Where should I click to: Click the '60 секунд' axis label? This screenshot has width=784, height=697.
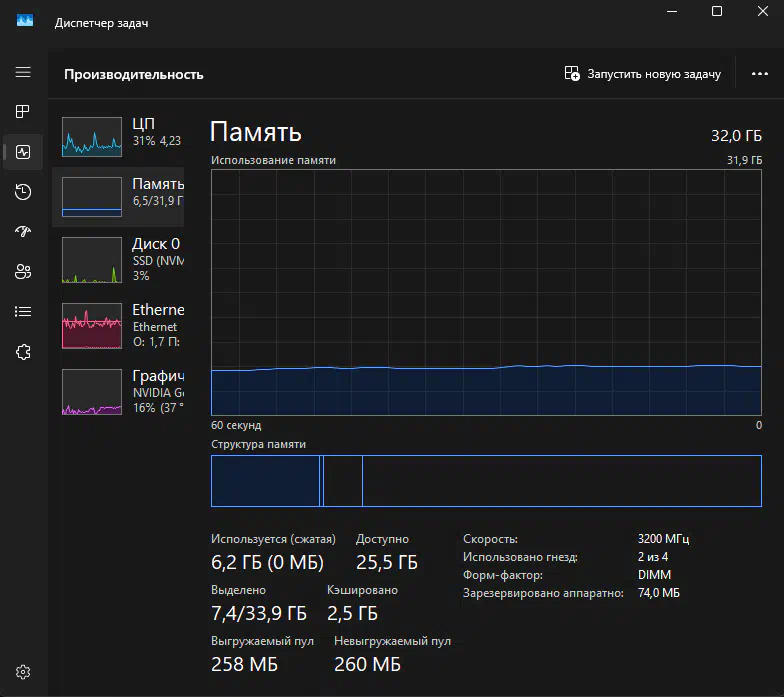(236, 425)
